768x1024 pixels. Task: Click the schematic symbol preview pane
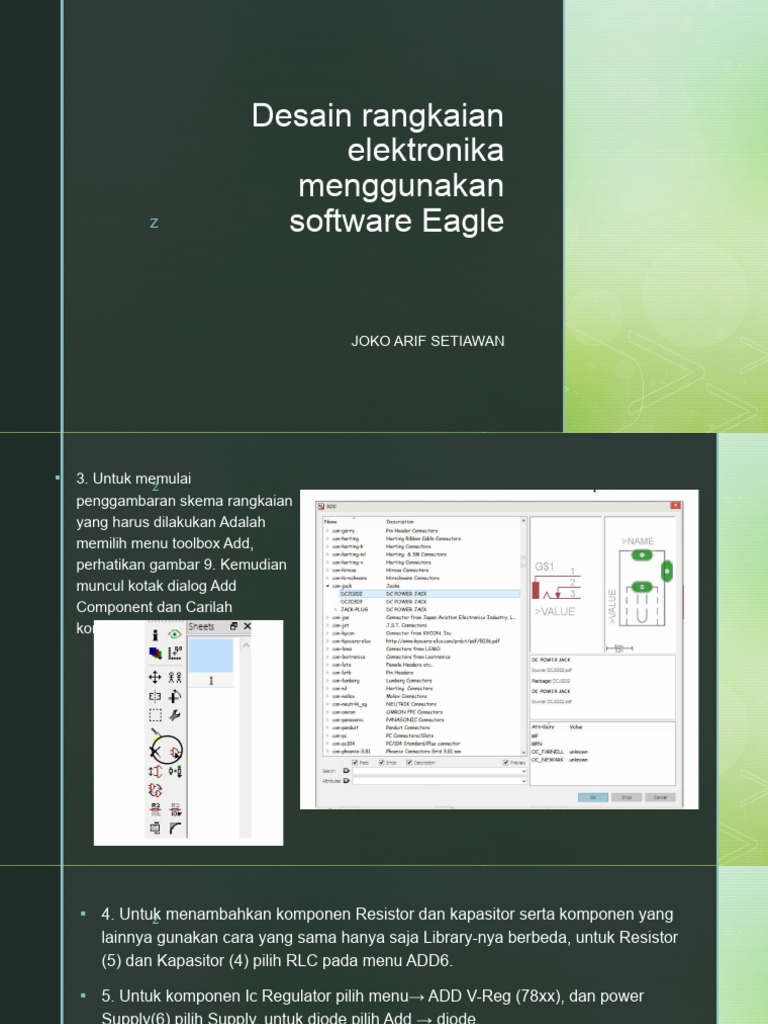coord(566,584)
